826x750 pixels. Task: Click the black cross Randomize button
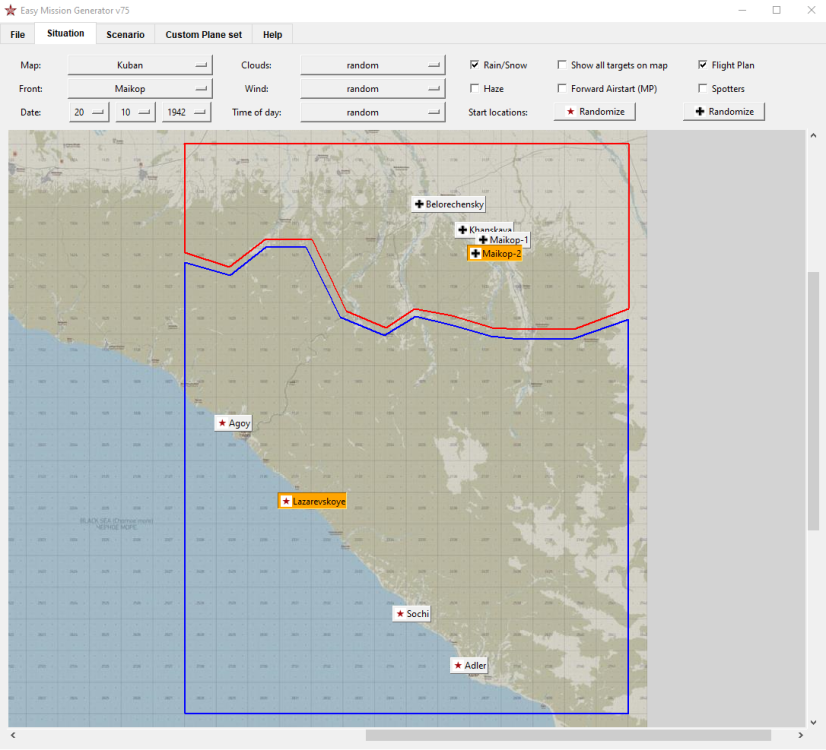point(724,112)
